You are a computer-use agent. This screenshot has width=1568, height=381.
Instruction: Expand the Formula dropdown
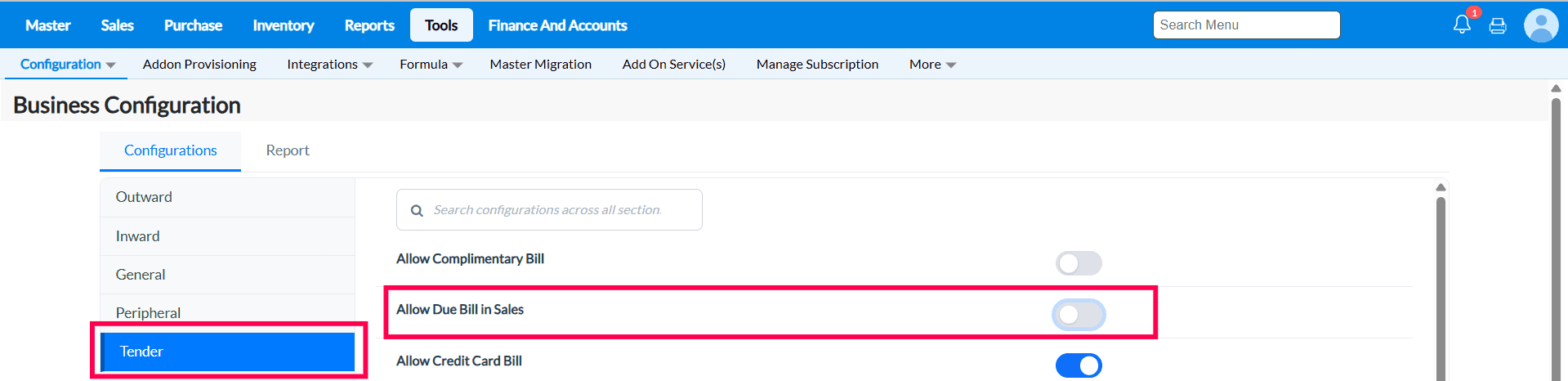[x=431, y=64]
